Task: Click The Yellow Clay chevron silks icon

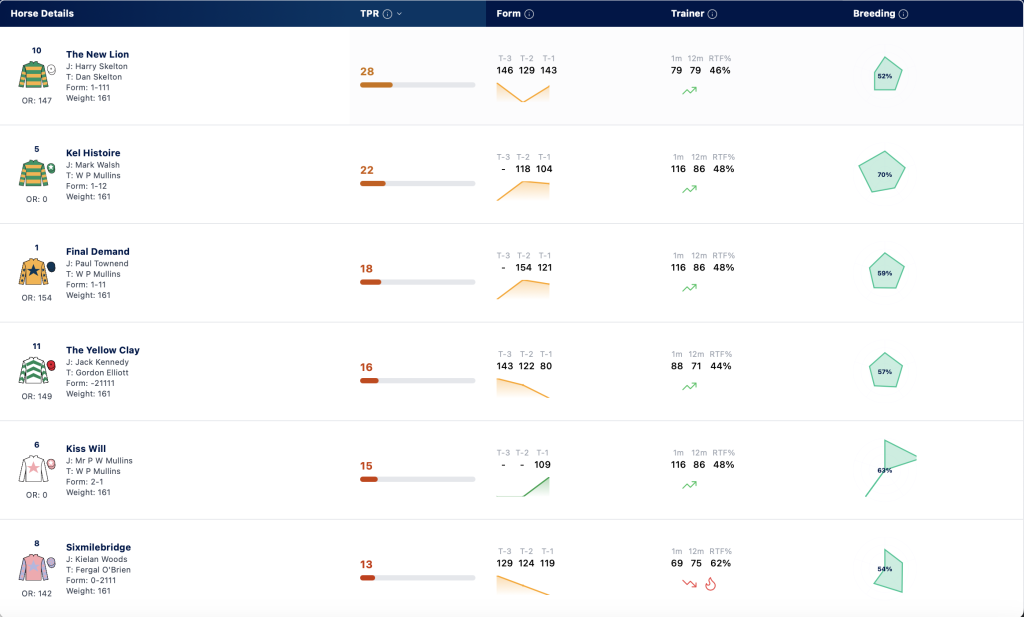Action: (x=33, y=370)
